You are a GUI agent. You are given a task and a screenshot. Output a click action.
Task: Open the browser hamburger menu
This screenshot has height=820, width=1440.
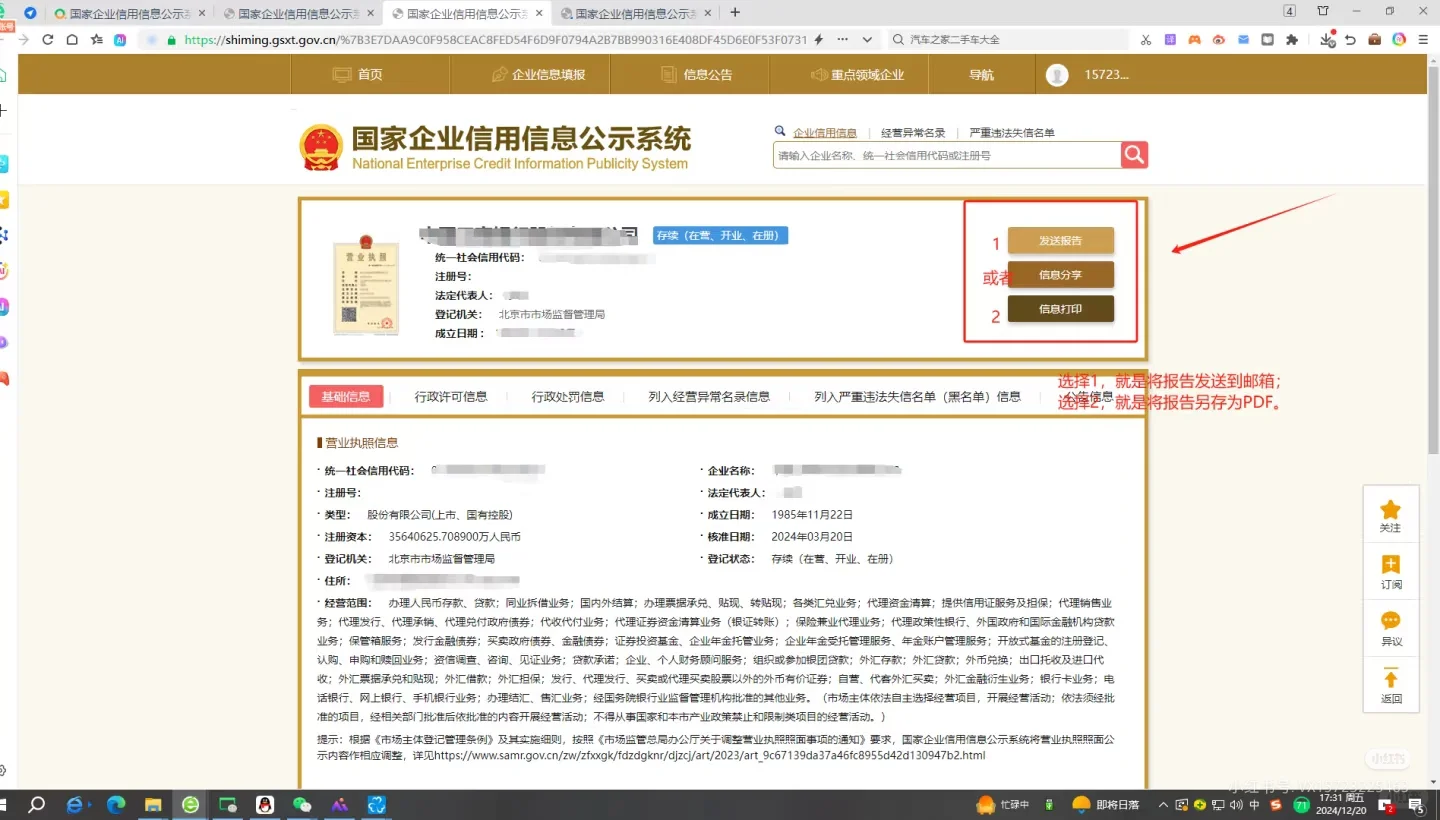pos(1424,40)
